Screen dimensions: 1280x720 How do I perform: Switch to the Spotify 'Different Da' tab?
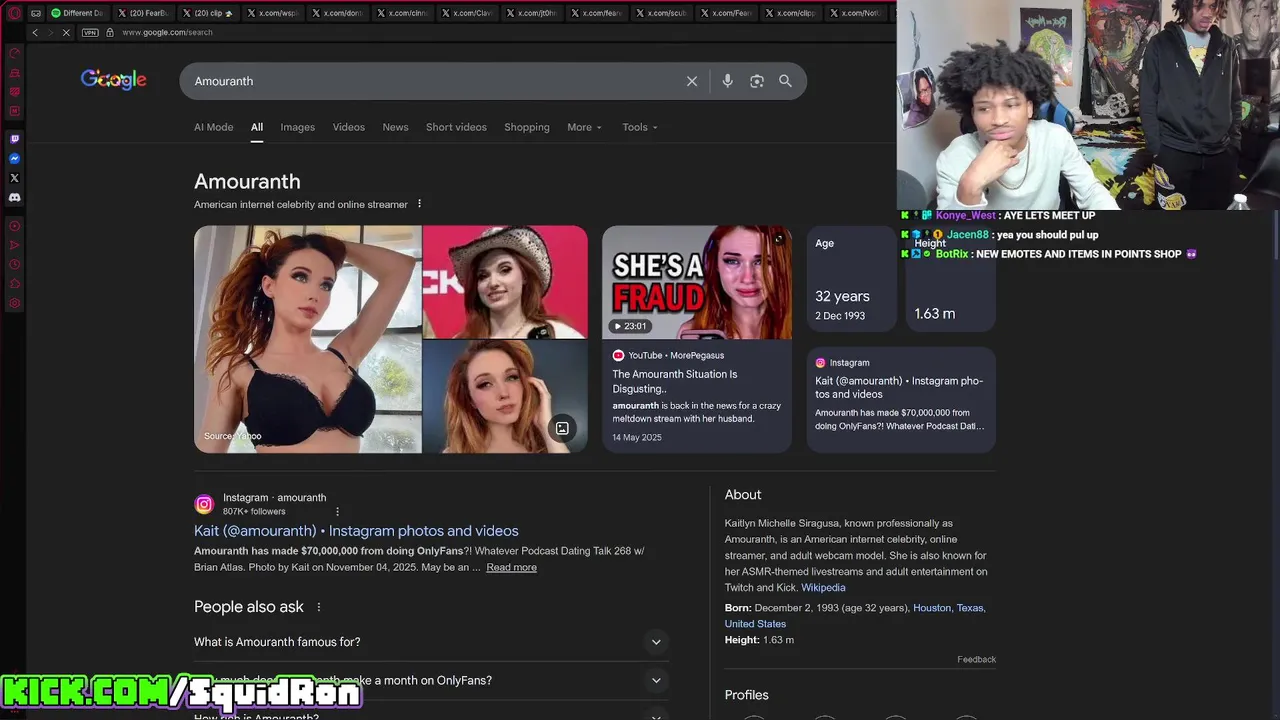coord(77,13)
